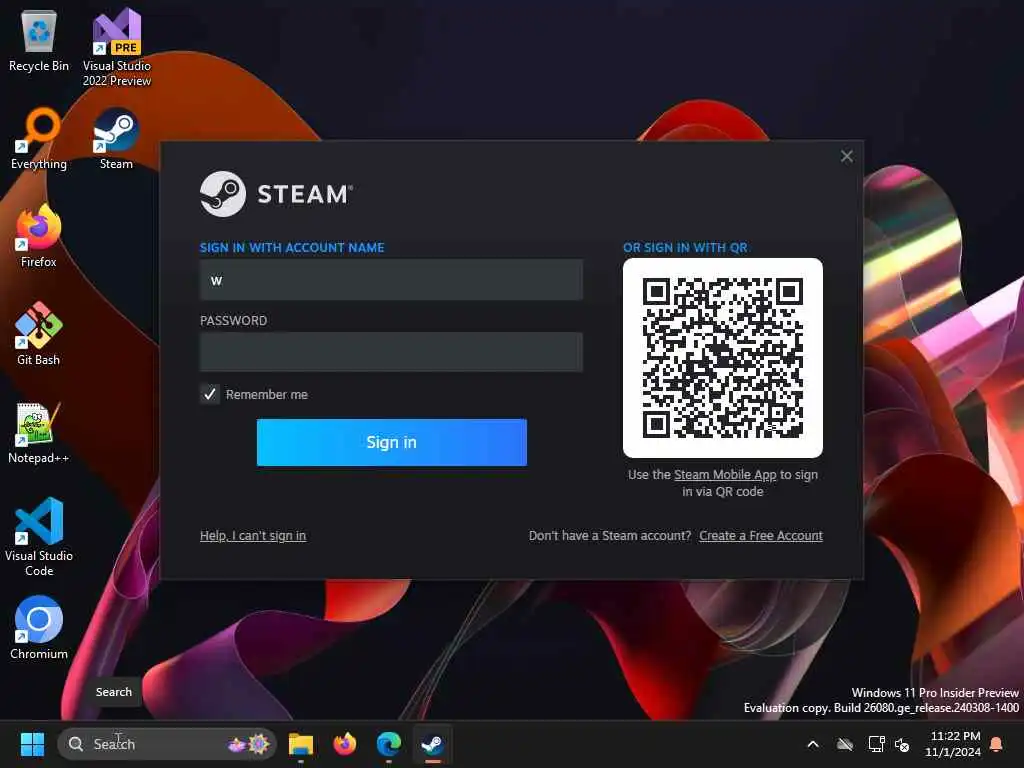This screenshot has width=1024, height=768.
Task: Switch to Steam in the taskbar
Action: coord(432,744)
